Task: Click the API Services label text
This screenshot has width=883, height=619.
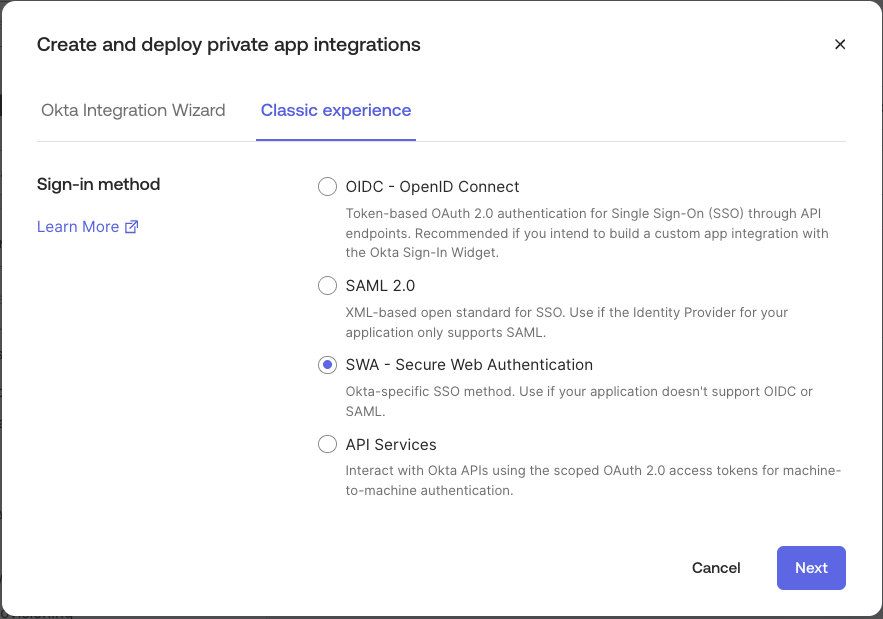Action: click(391, 444)
